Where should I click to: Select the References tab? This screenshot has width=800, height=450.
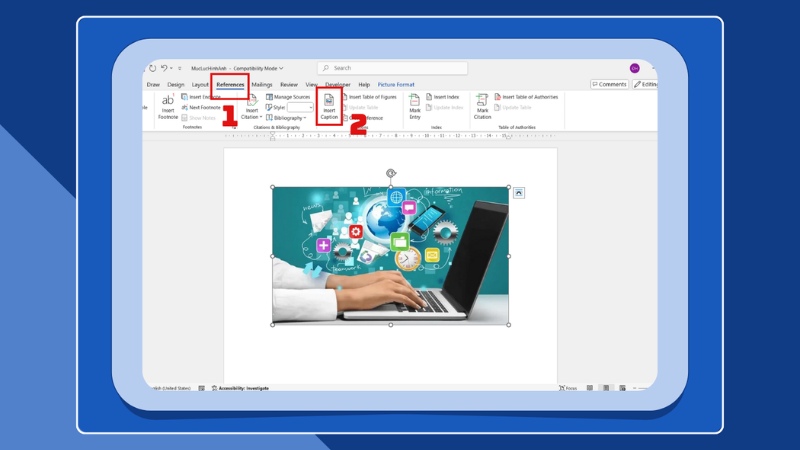(230, 85)
